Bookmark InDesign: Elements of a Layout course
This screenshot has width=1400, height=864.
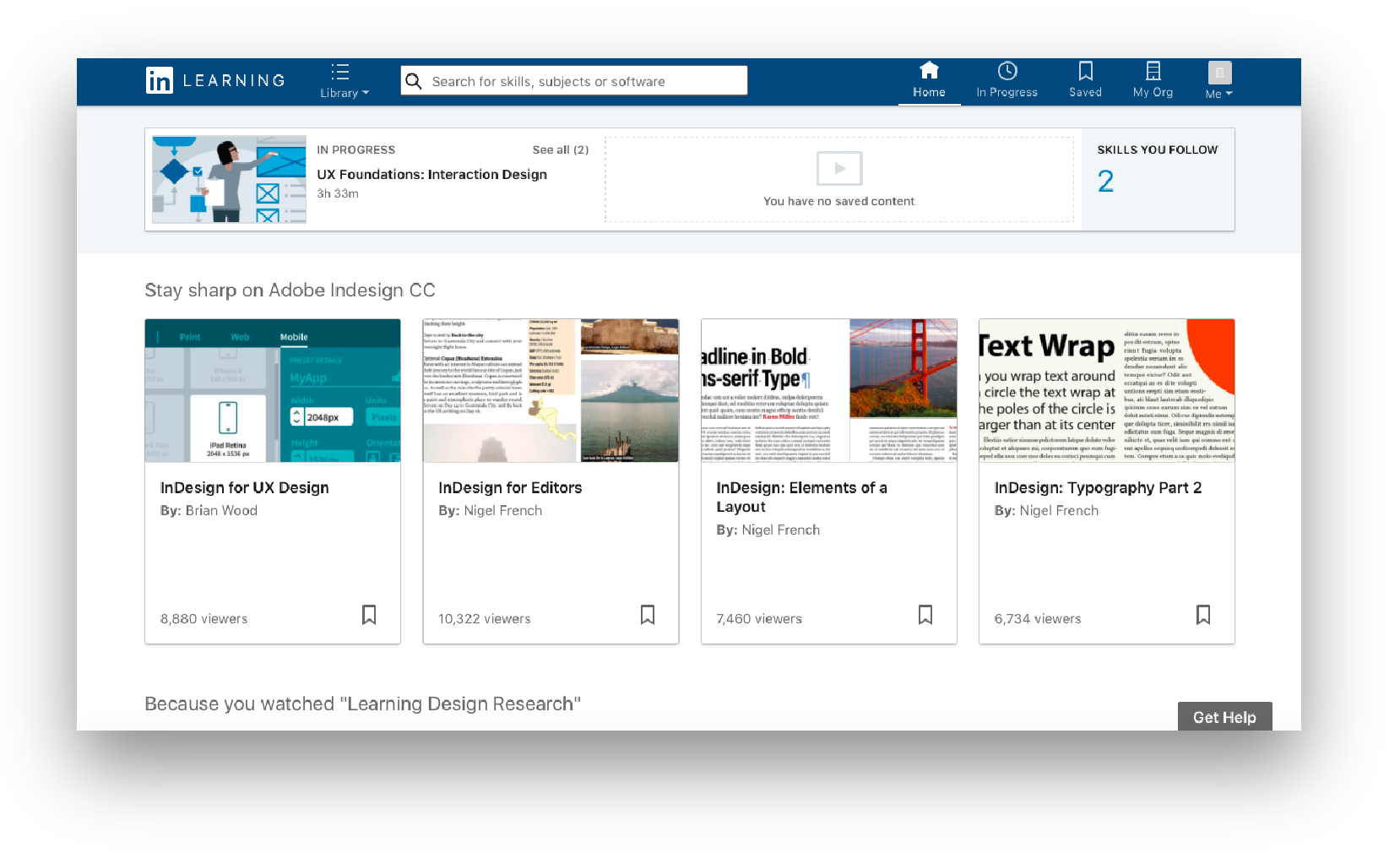pos(925,615)
